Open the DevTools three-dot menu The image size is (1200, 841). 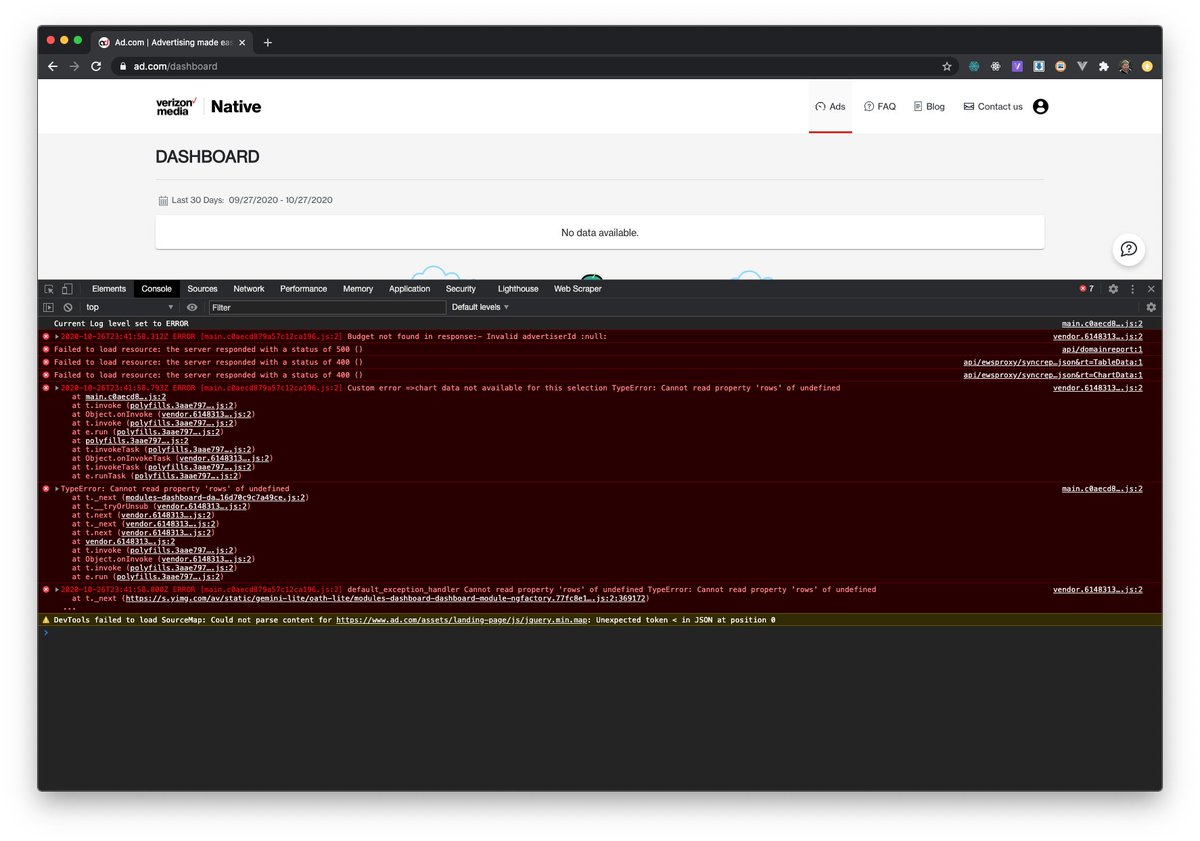(x=1133, y=289)
